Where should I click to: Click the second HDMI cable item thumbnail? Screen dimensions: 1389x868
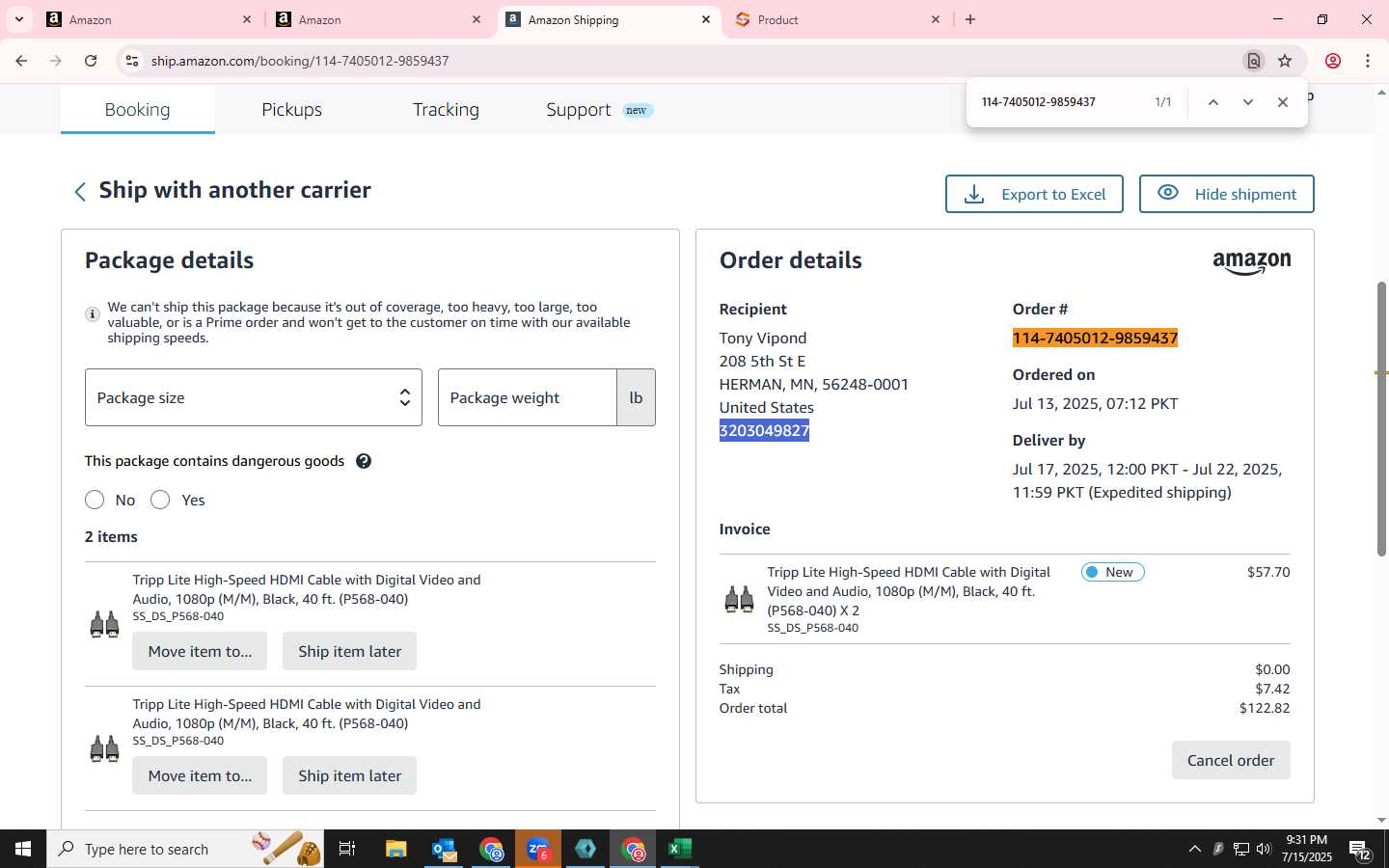click(104, 749)
